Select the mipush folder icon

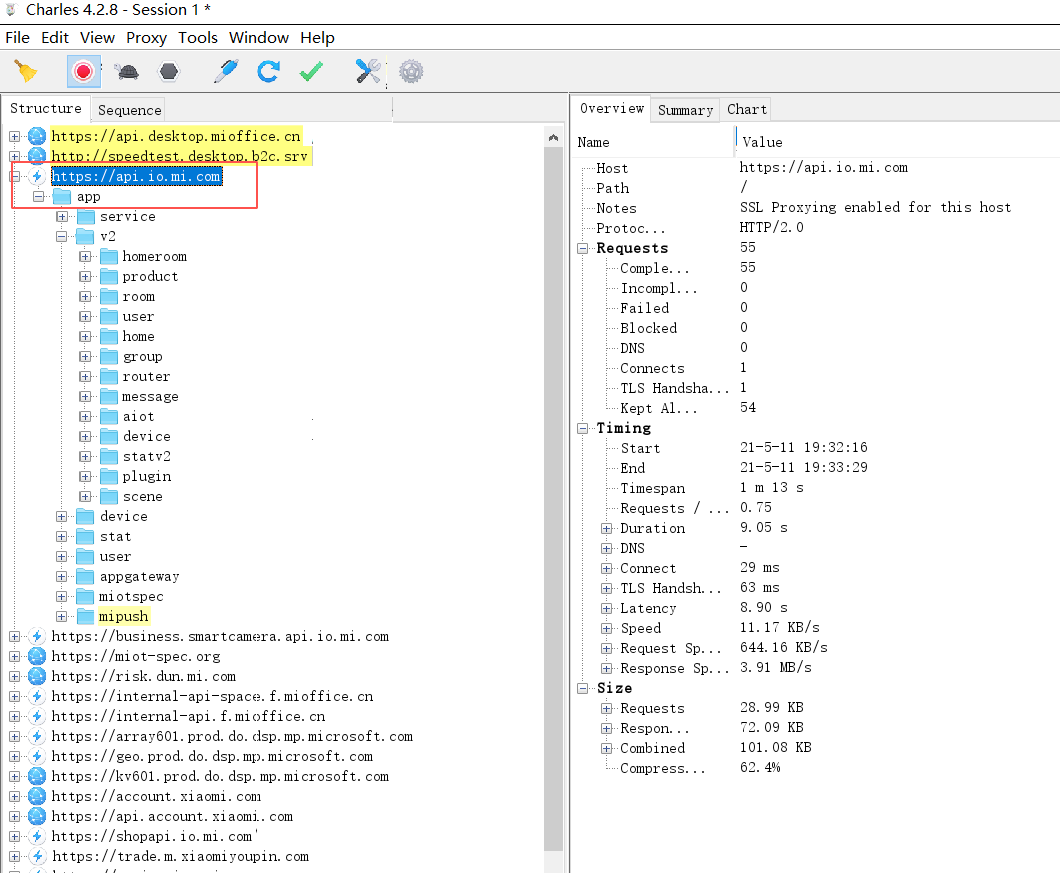point(85,616)
